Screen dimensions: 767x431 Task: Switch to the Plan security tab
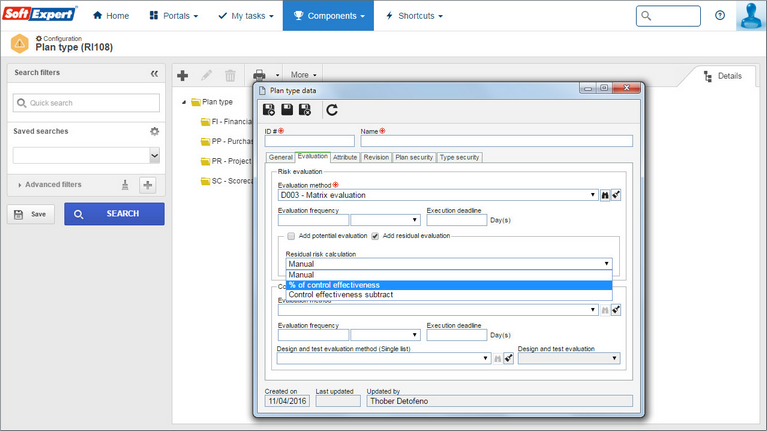tap(414, 157)
